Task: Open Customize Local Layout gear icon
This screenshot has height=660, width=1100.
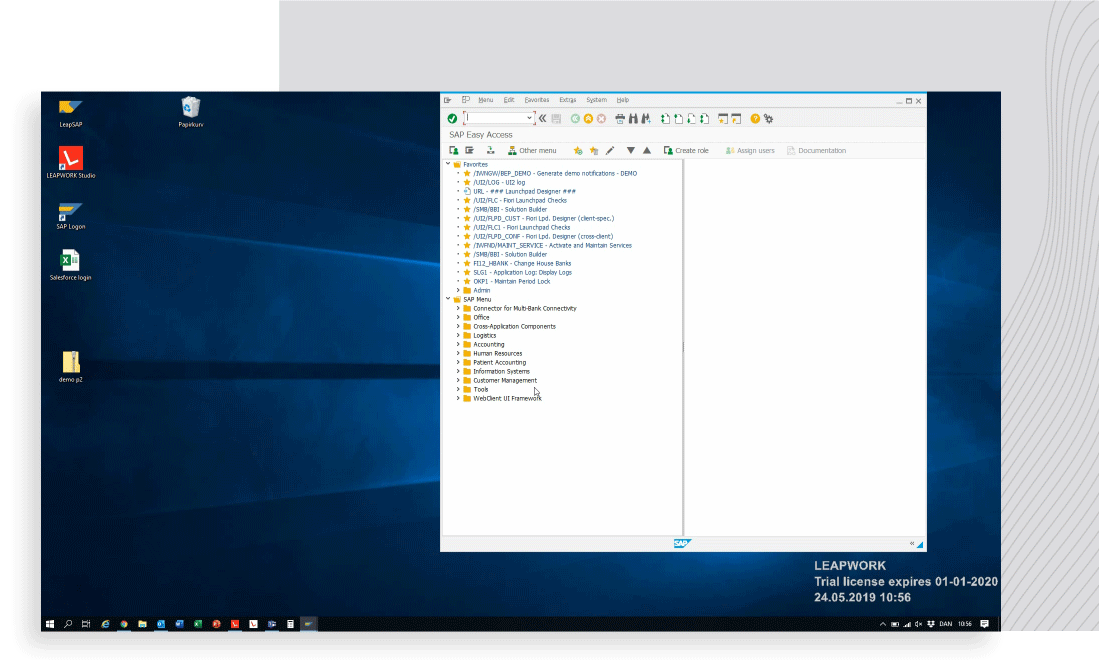Action: 768,118
